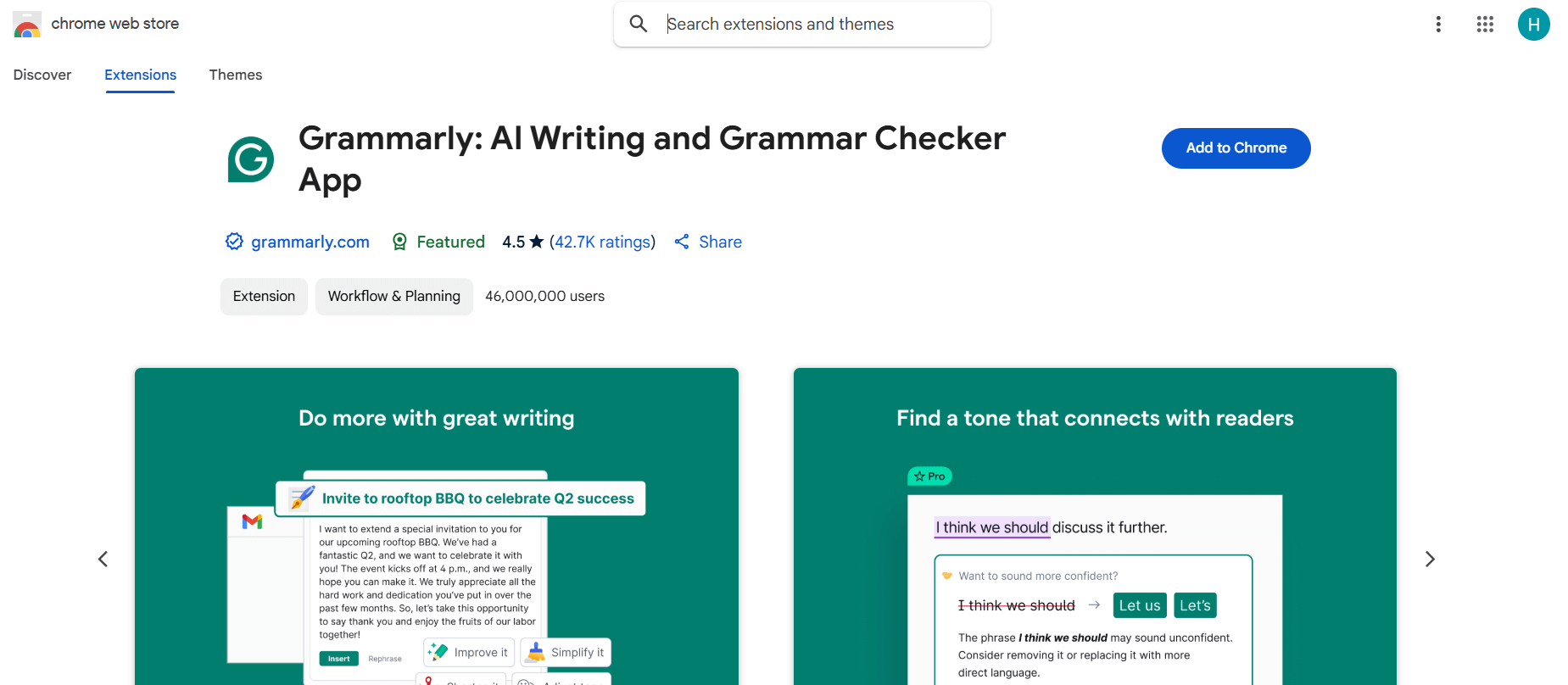Click the search magnifier icon
Viewport: 1568px width, 685px height.
[x=639, y=24]
